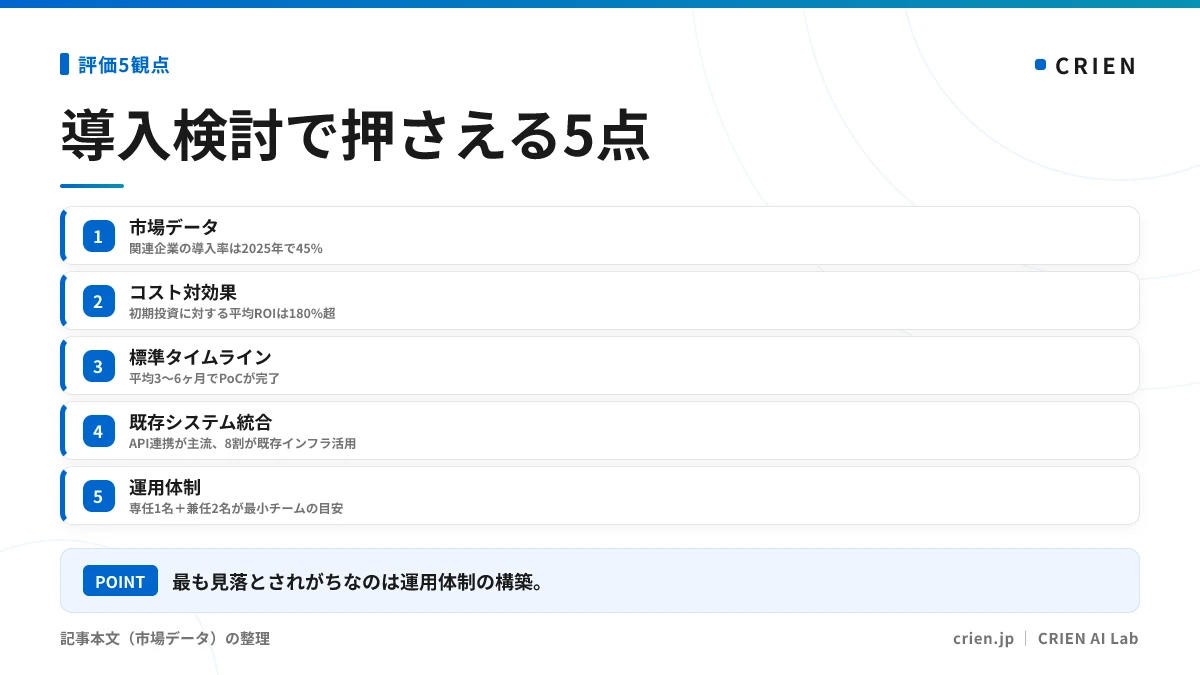1200x675 pixels.
Task: Click the text 関連企業の導入率は2025年で45%
Action: pyautogui.click(x=226, y=248)
